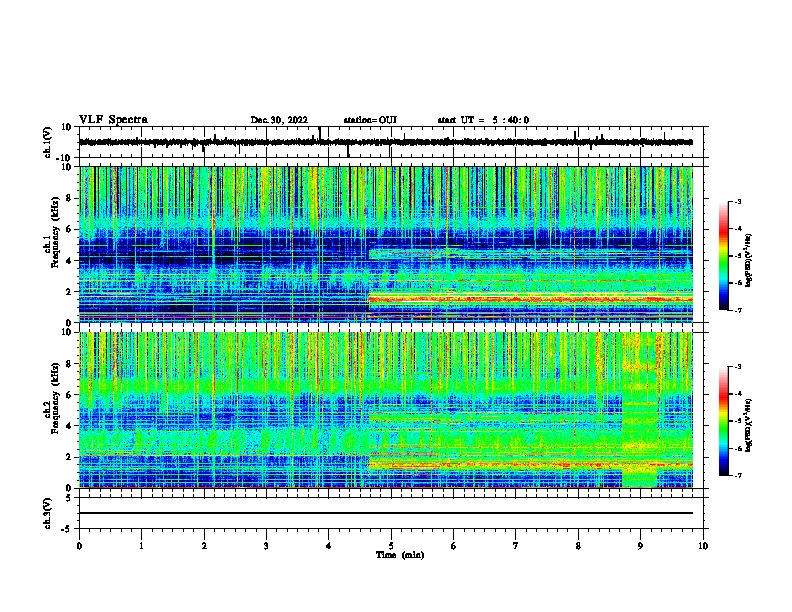Click the ch.1 colorbar "log(PSD)(V²/Hz)" label

coord(750,260)
